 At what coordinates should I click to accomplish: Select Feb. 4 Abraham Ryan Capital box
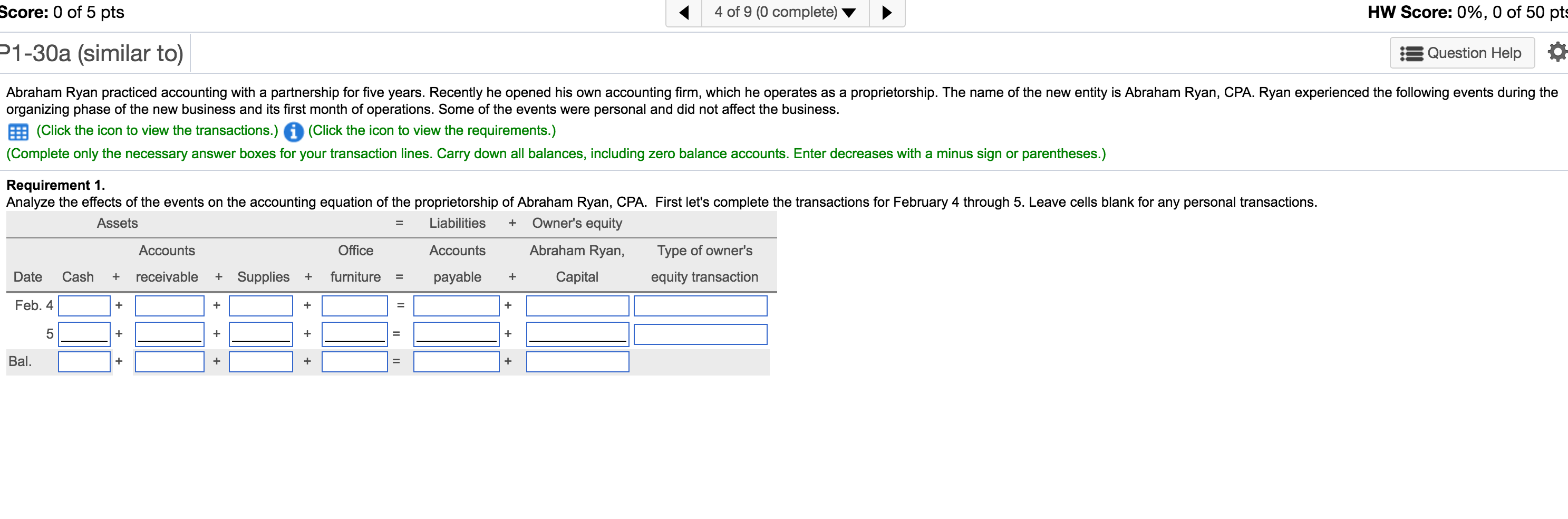[577, 306]
